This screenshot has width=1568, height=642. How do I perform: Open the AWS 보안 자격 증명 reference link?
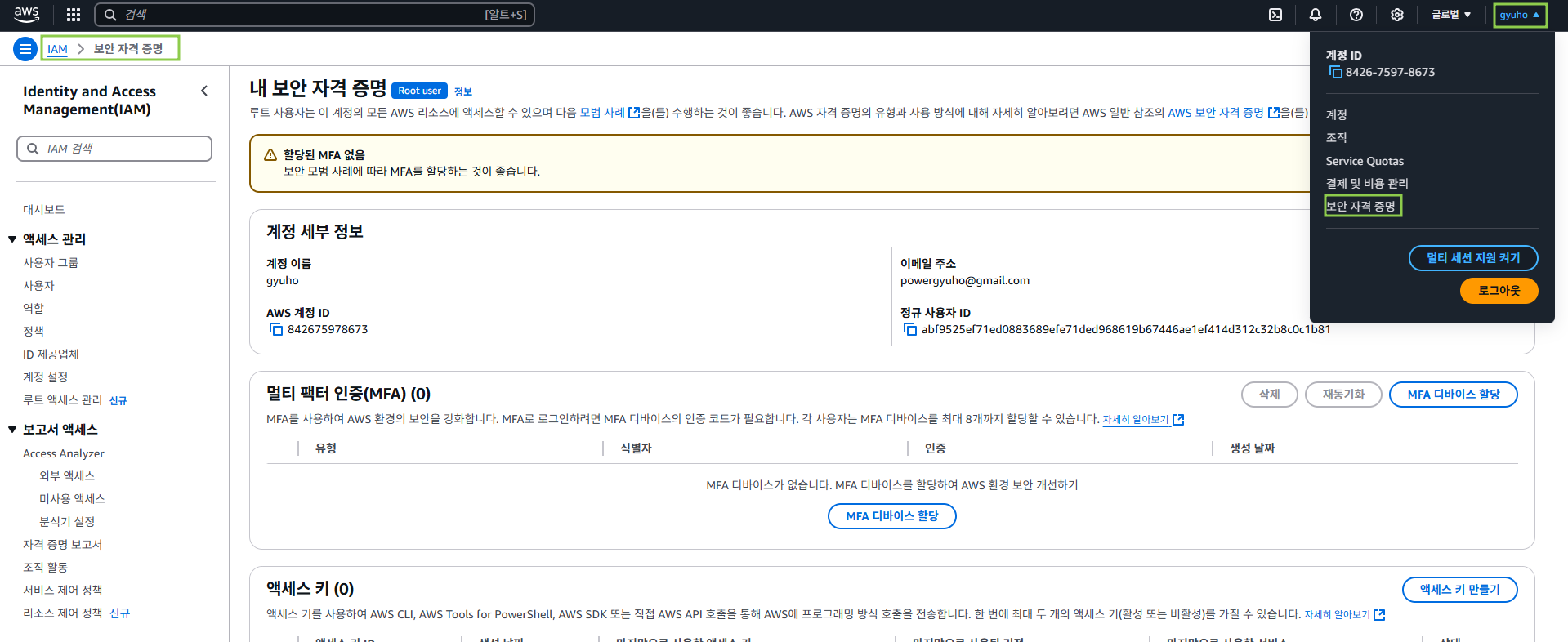[x=1223, y=113]
